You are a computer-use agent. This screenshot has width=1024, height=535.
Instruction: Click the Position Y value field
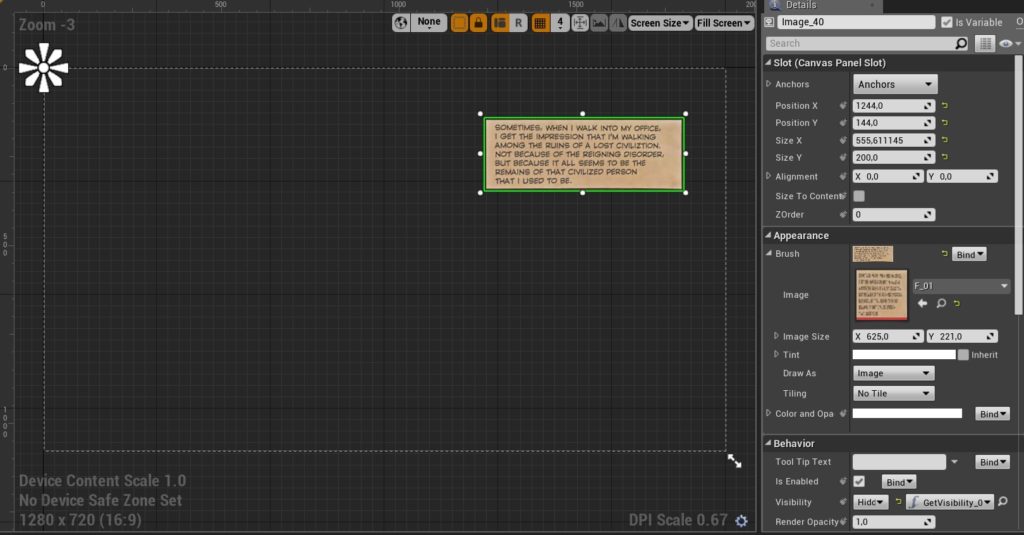(x=893, y=123)
